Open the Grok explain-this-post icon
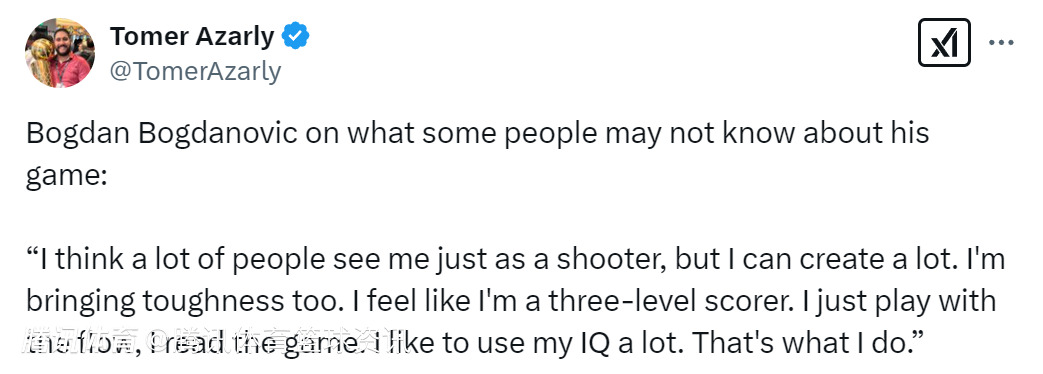 pyautogui.click(x=944, y=43)
